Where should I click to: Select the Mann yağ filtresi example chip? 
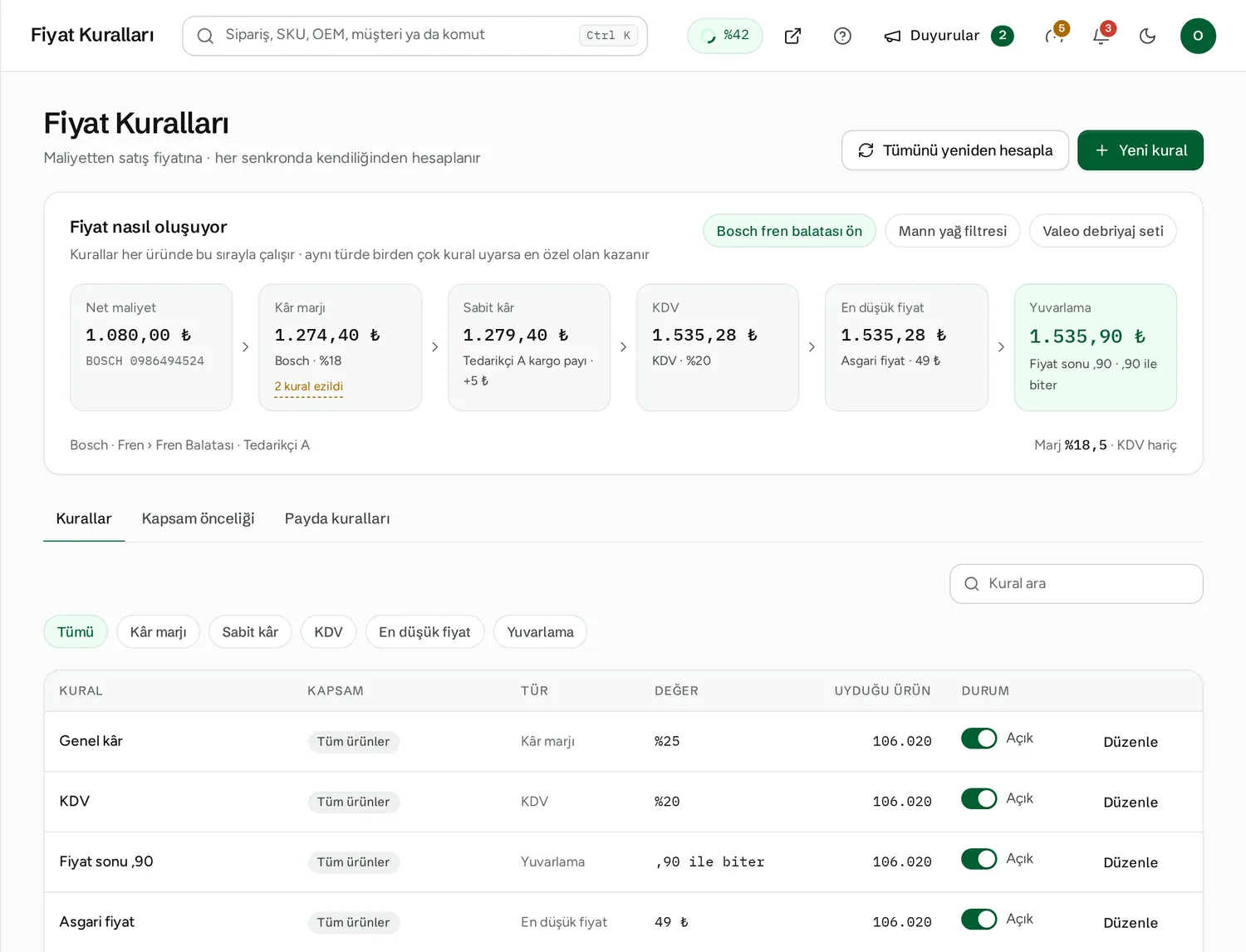click(x=953, y=231)
